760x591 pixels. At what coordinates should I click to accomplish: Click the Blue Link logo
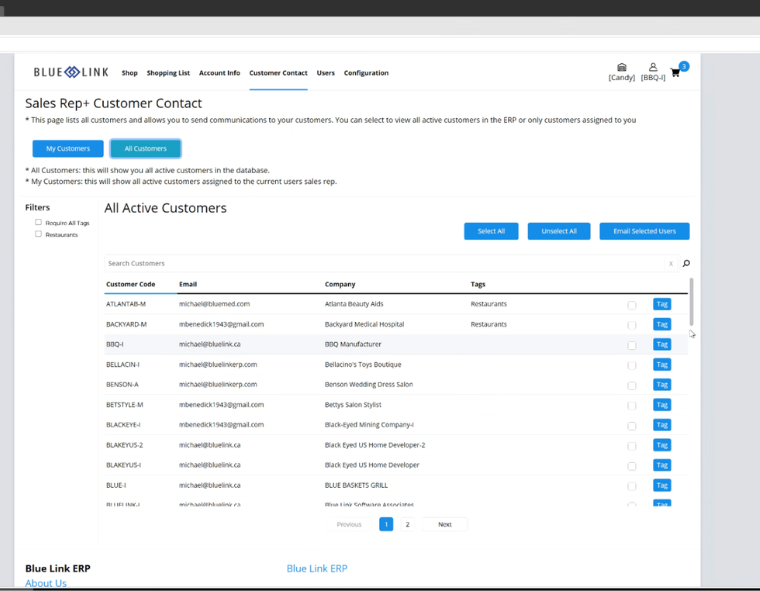click(71, 72)
